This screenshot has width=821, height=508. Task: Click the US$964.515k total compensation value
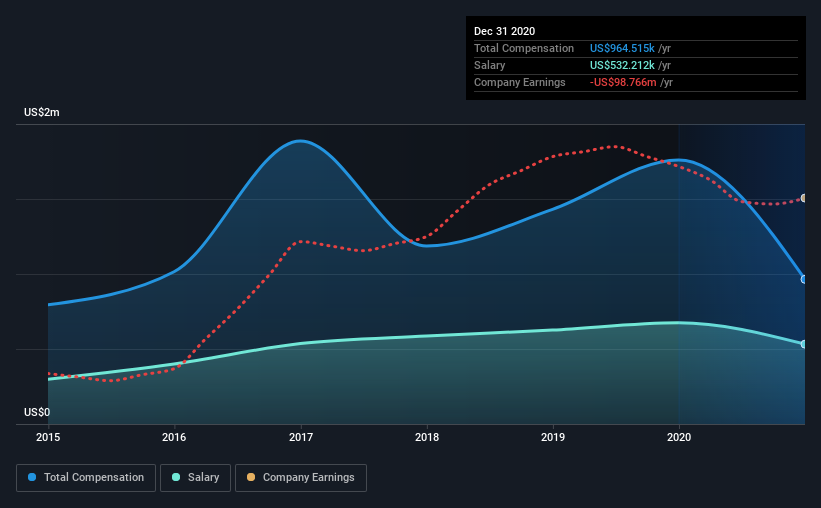622,48
